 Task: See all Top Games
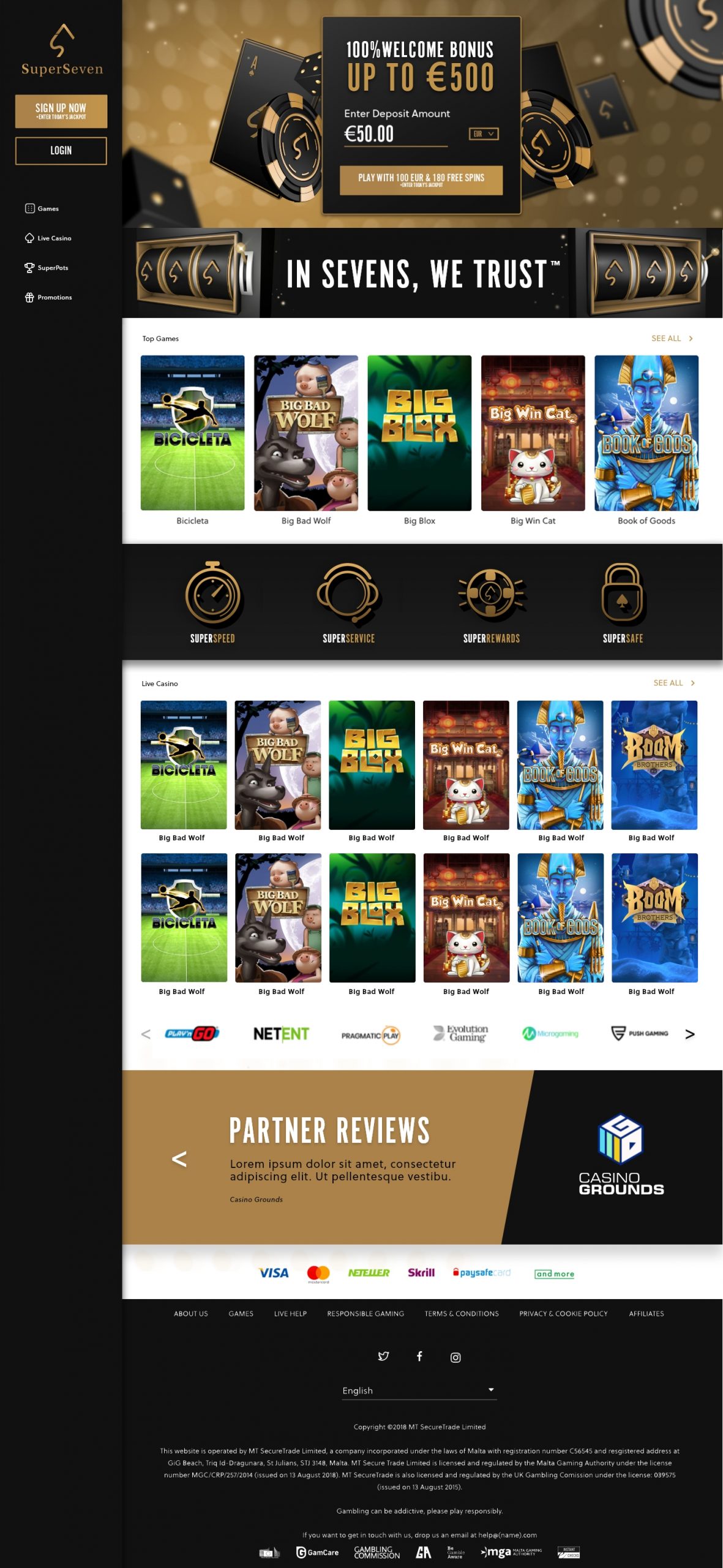click(672, 338)
